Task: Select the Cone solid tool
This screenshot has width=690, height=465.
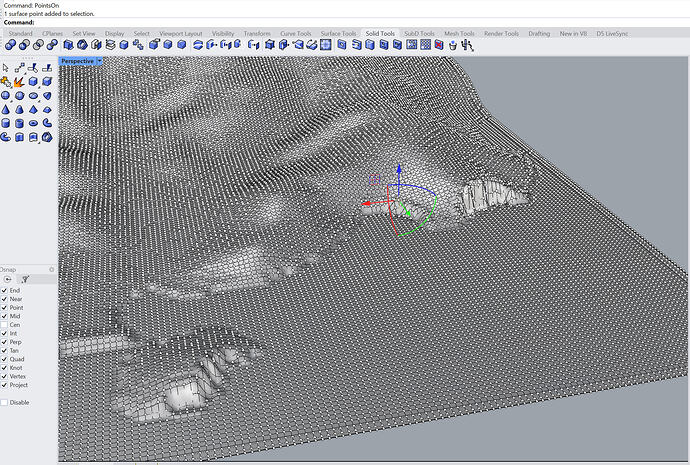Action: (5, 110)
